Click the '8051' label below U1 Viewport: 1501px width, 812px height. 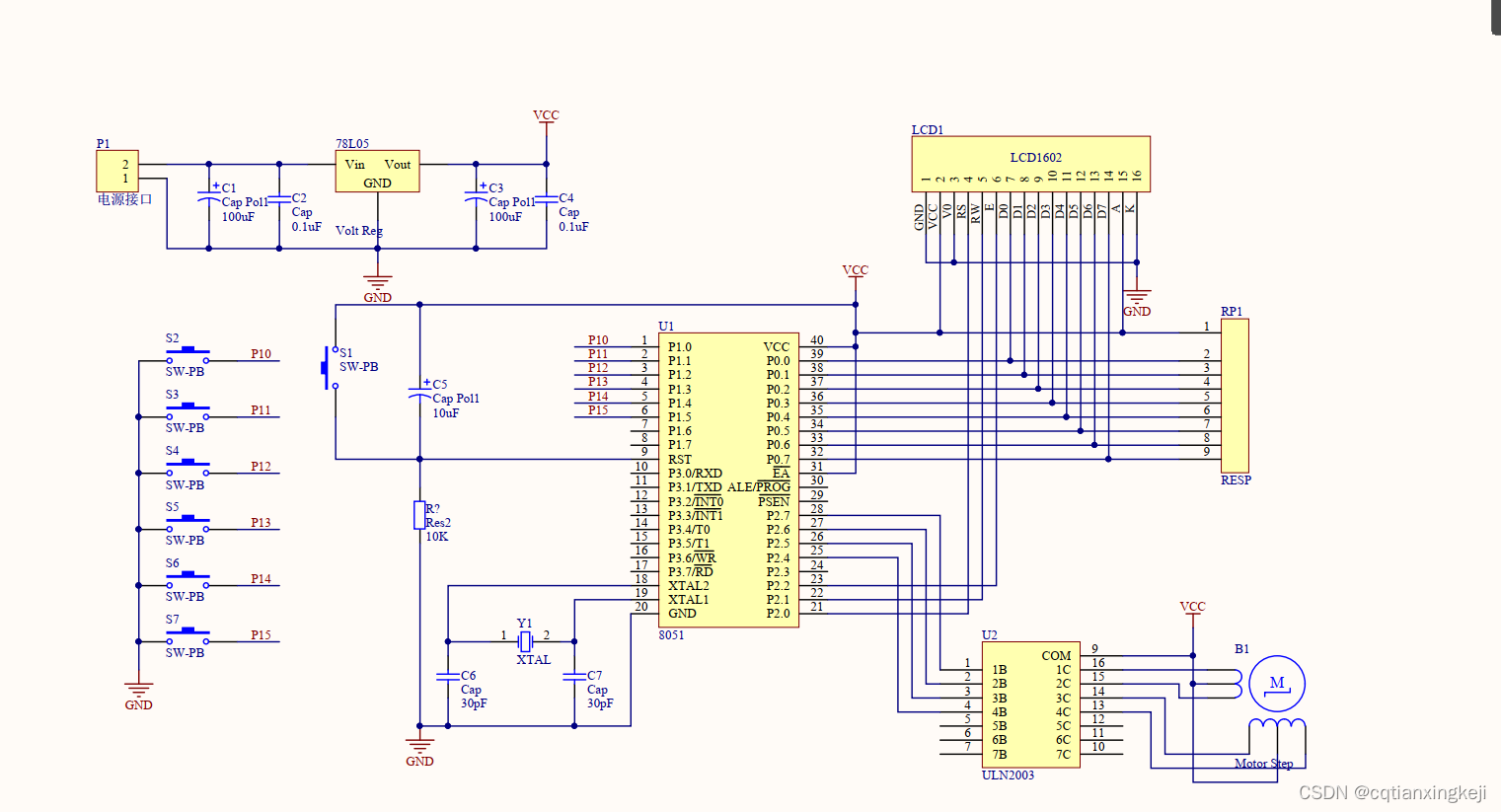pos(672,635)
